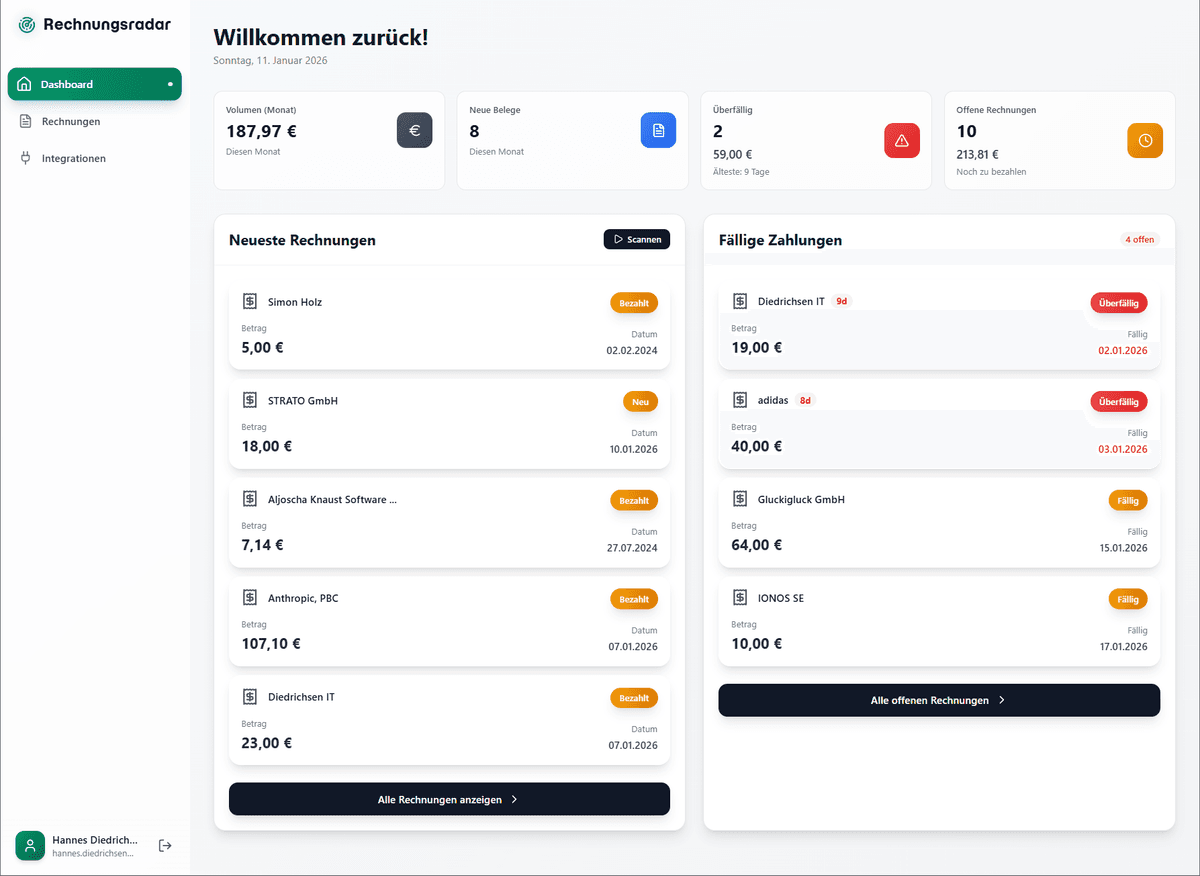Image resolution: width=1200 pixels, height=876 pixels.
Task: Click the Neu badge on STRATO GmbH
Action: [640, 402]
